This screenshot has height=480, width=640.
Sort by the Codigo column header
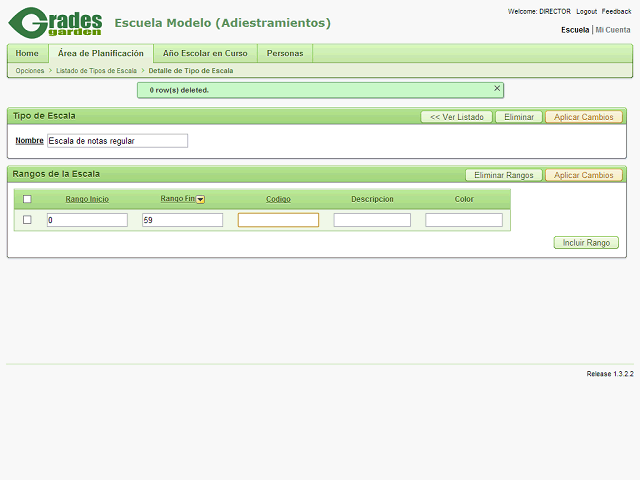[278, 199]
